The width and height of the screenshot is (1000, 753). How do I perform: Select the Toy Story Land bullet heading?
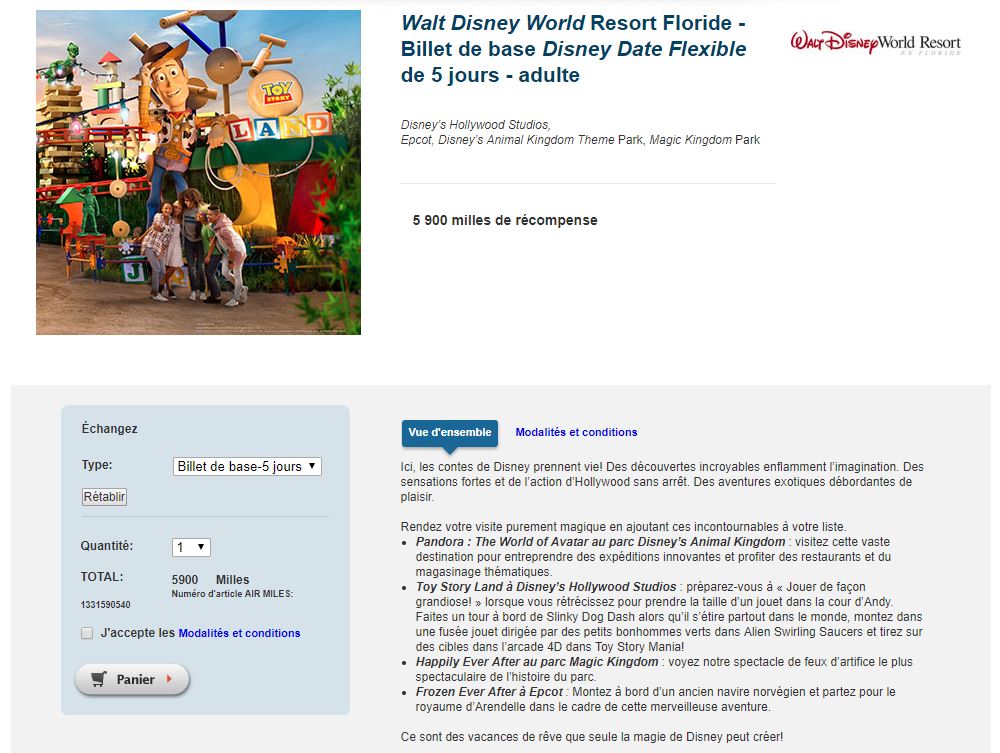[545, 587]
